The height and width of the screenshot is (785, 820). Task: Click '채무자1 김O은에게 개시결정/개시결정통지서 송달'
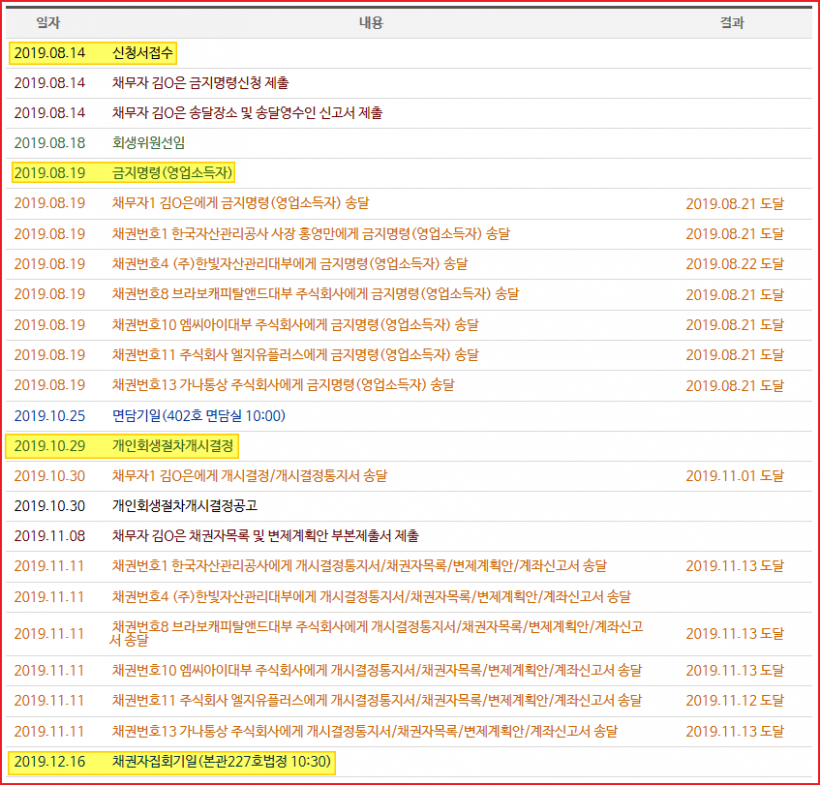[x=249, y=476]
